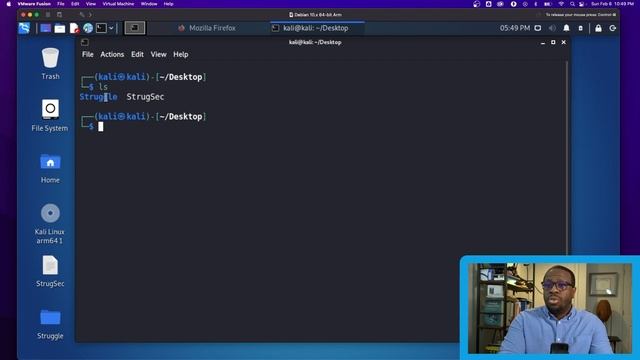
Task: Open the terminal Help menu
Action: coord(181,54)
